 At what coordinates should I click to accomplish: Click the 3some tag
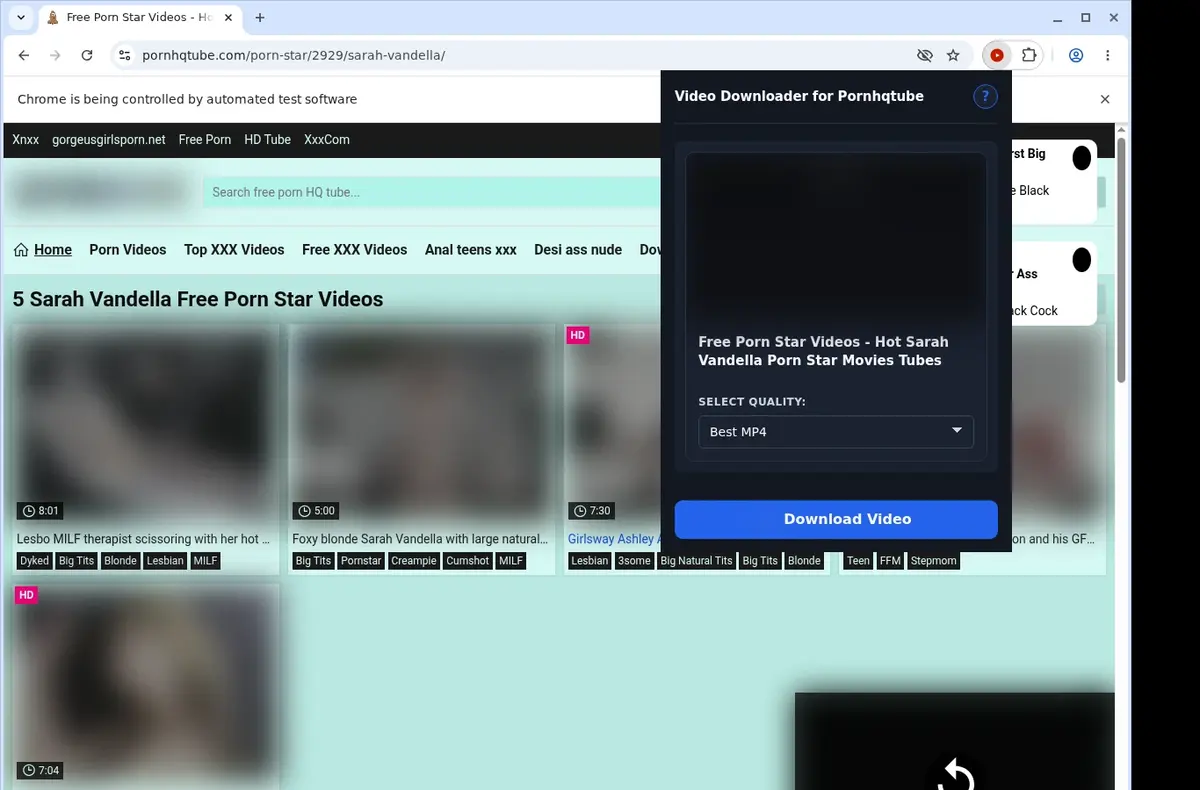click(x=634, y=561)
